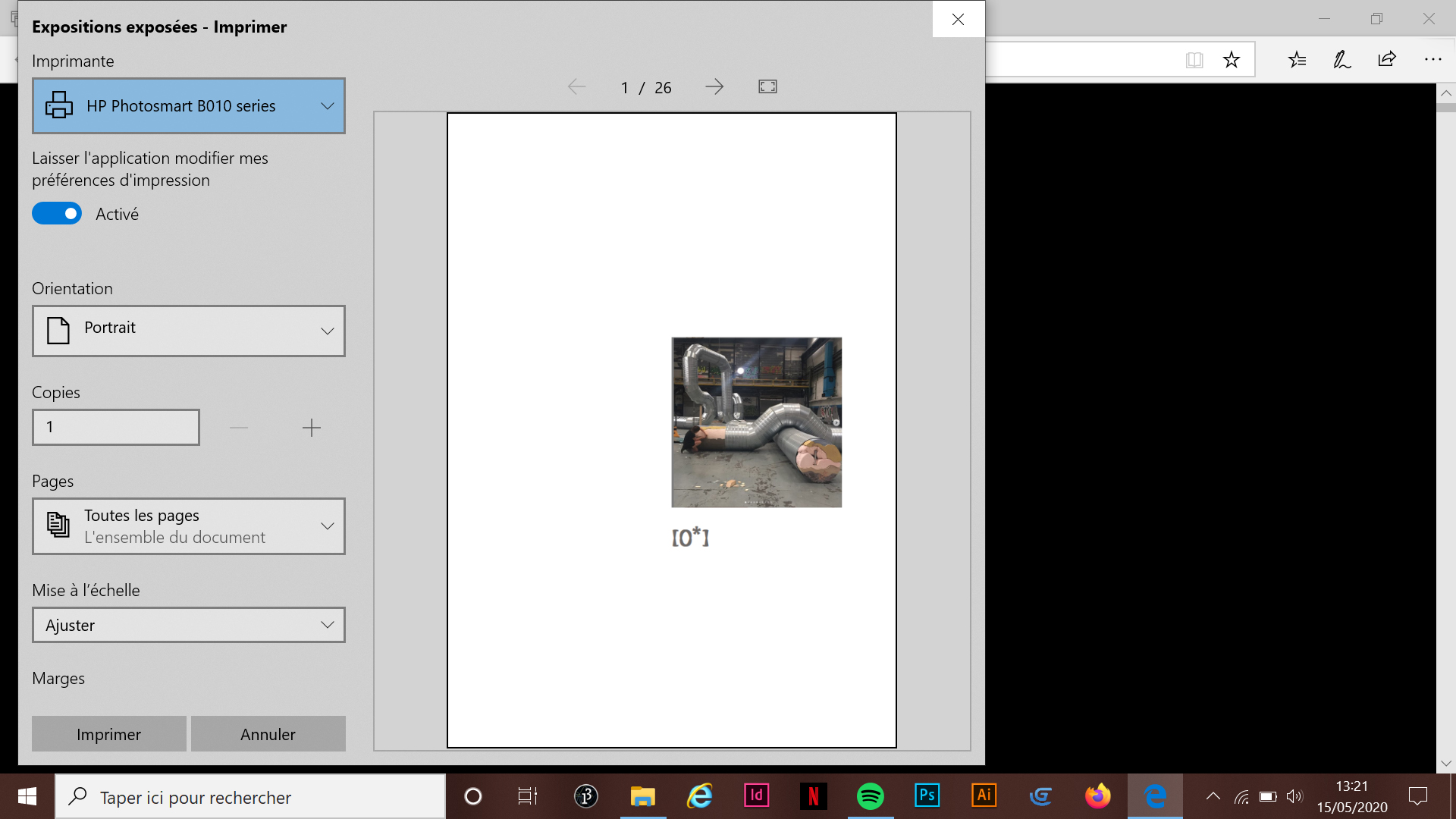Screen dimensions: 1456x819
Task: Click the Copies number input field
Action: (x=116, y=428)
